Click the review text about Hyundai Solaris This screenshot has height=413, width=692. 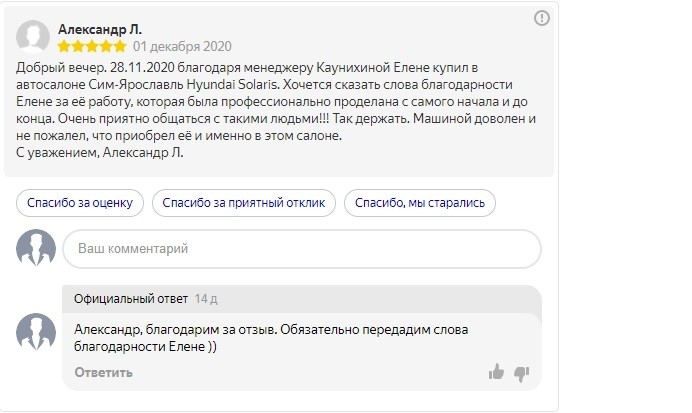pyautogui.click(x=276, y=110)
